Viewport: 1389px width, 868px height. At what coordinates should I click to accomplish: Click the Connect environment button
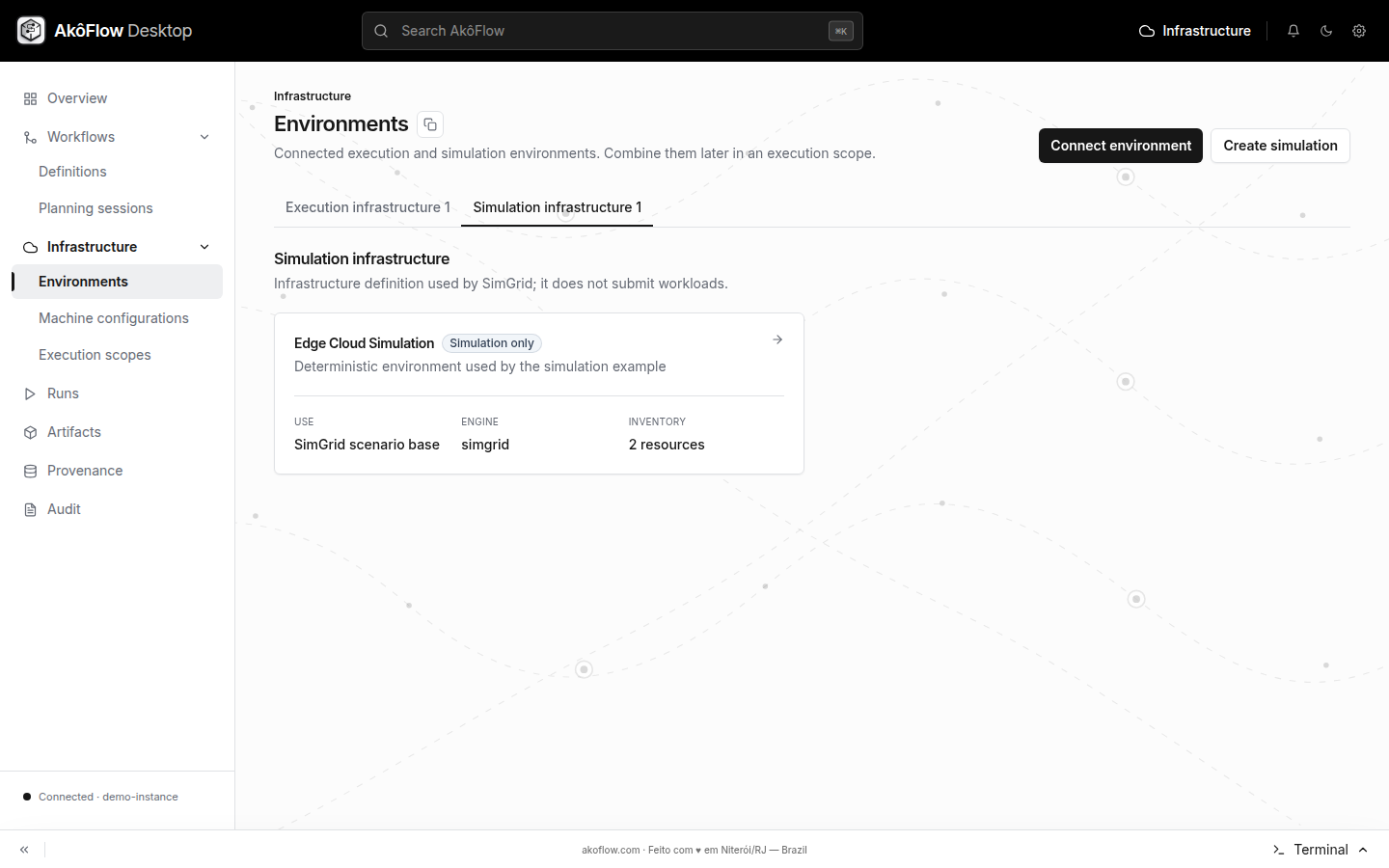tap(1121, 146)
